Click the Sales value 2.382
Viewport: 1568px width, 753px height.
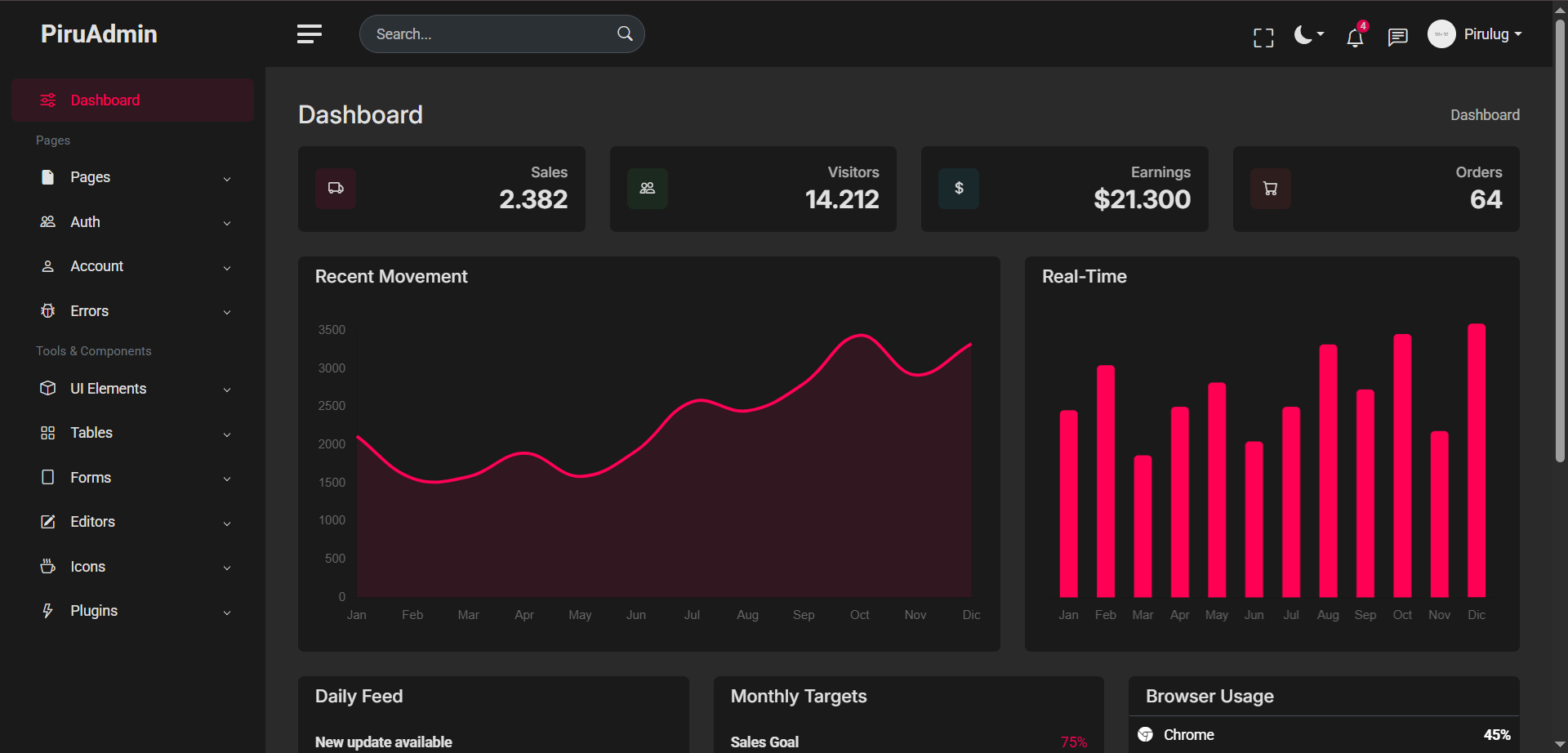pos(533,199)
